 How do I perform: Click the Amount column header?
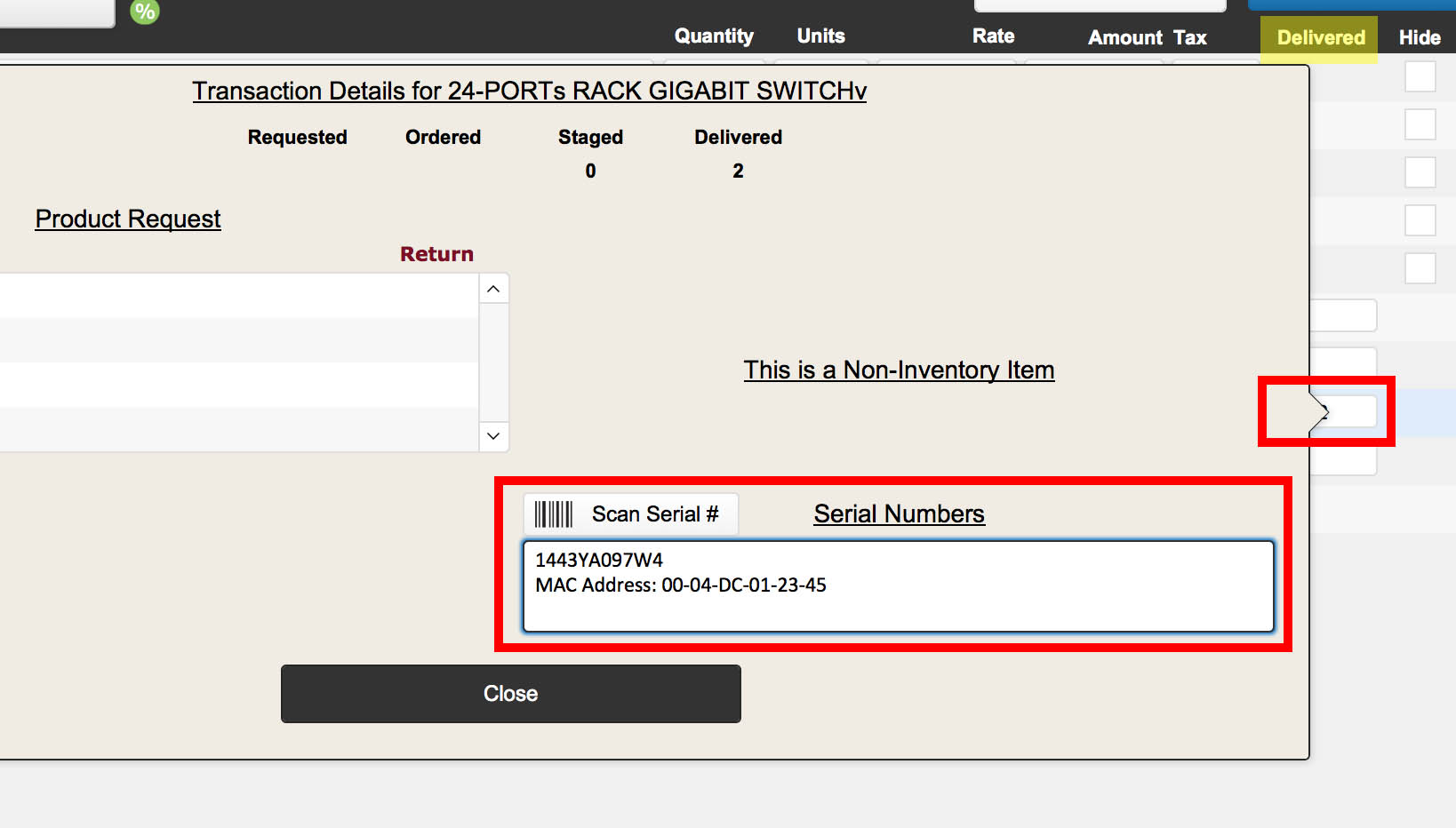[x=1124, y=38]
